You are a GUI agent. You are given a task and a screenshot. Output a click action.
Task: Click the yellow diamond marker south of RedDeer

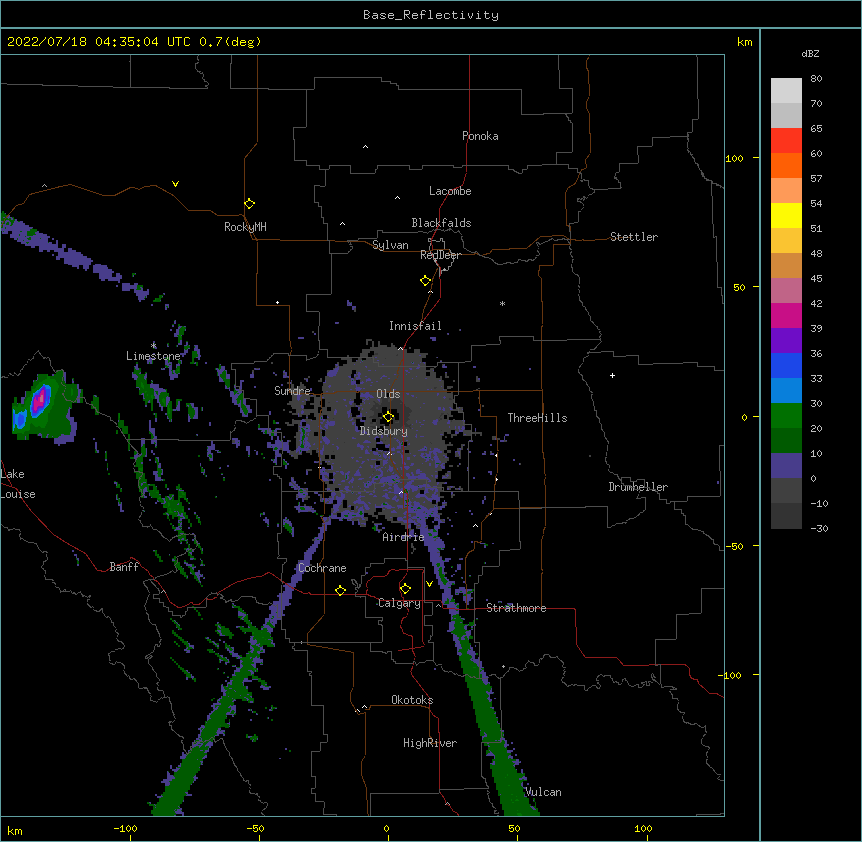426,281
